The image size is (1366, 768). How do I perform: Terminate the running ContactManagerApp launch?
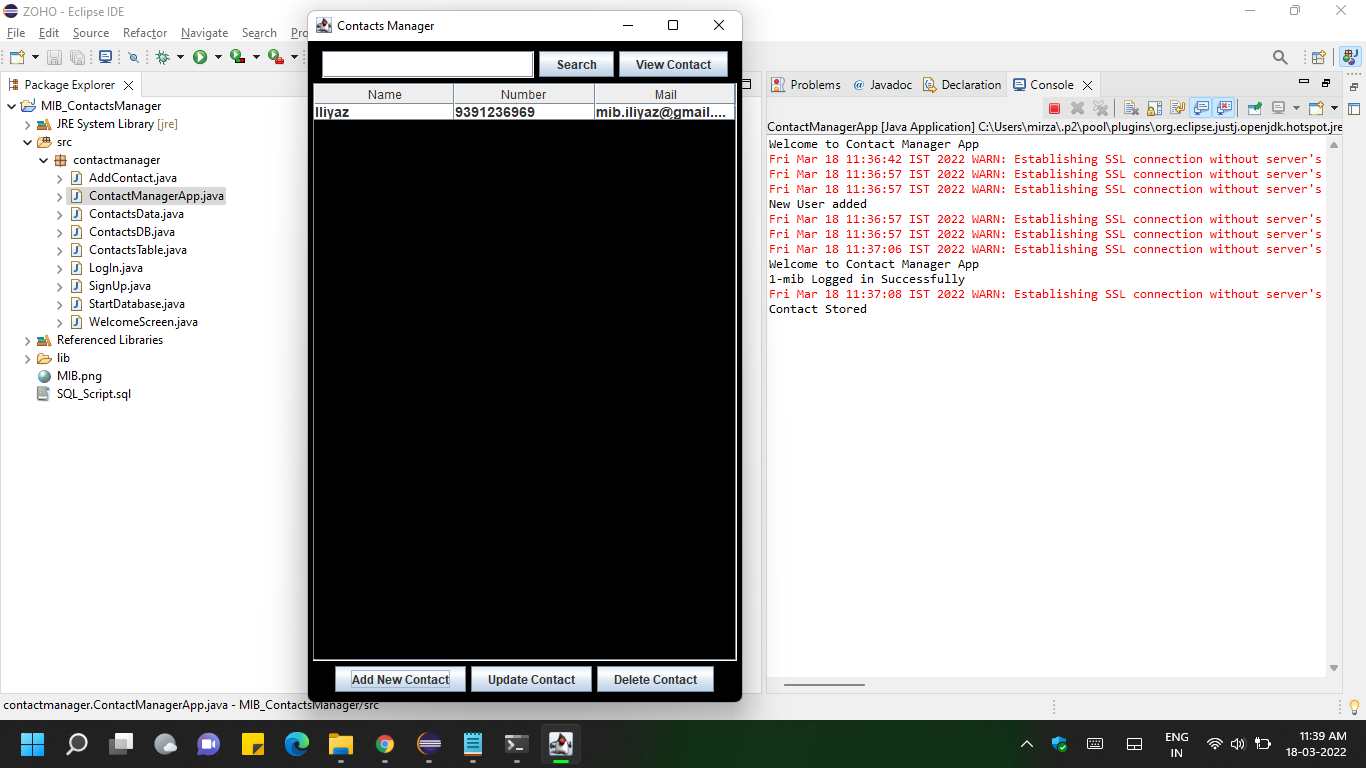tap(1055, 107)
